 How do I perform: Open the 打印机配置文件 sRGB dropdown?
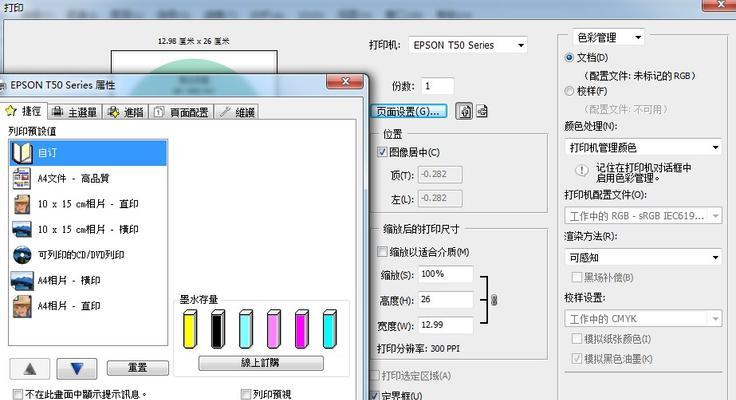point(643,216)
